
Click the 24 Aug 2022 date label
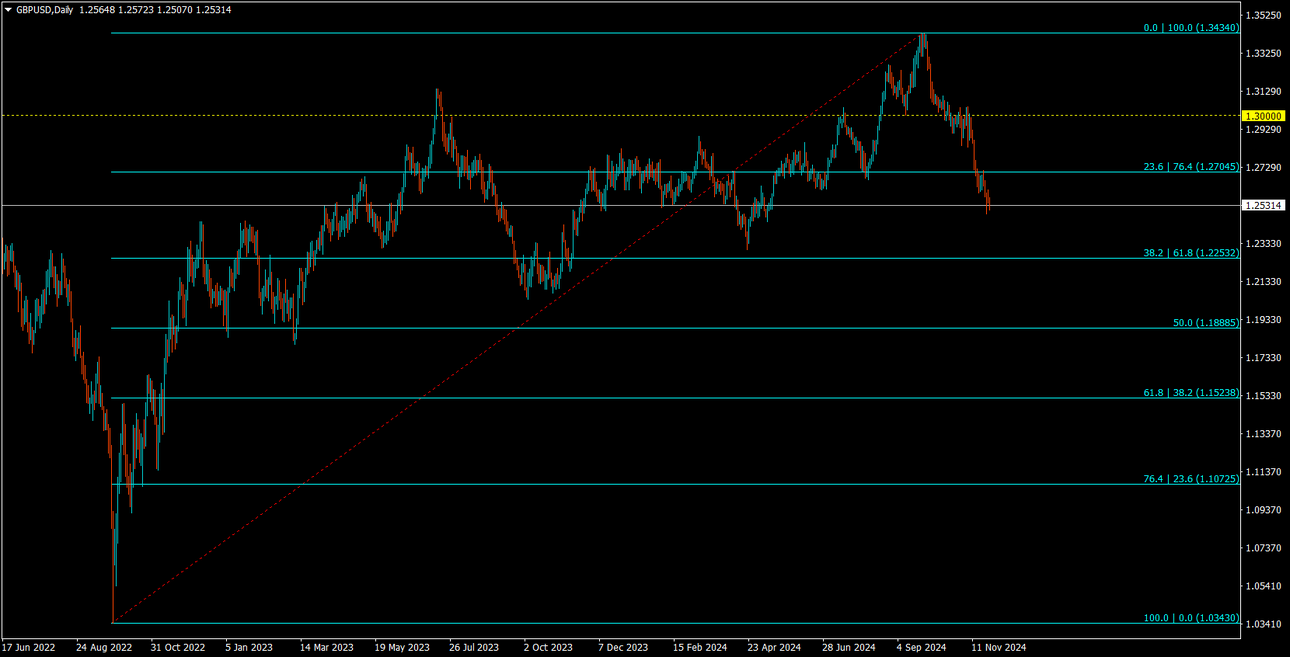[104, 647]
